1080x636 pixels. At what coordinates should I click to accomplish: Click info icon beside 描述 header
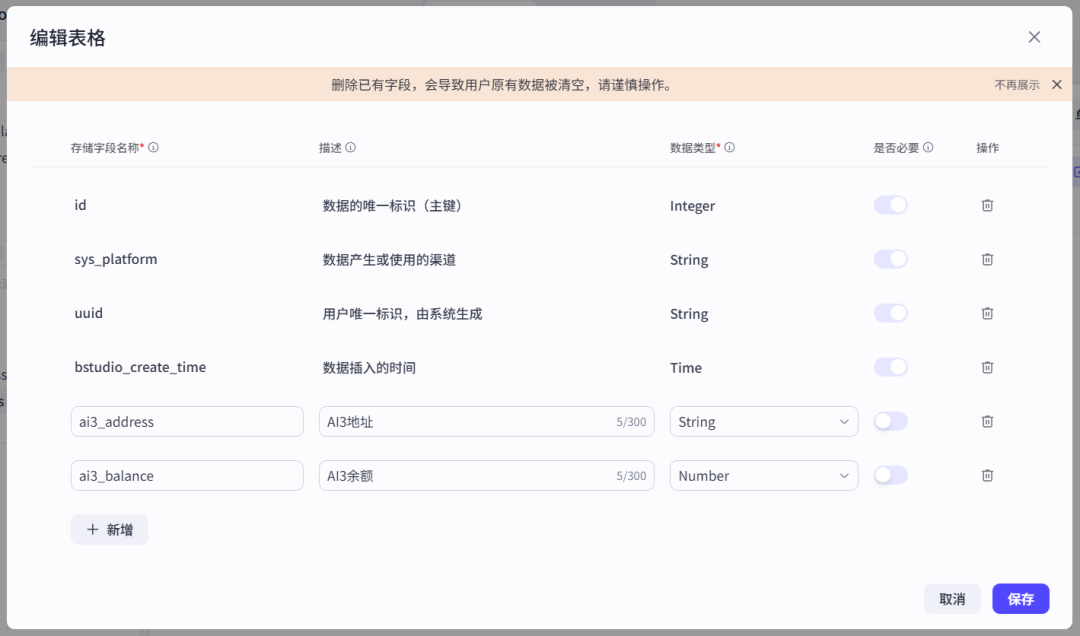pos(351,147)
